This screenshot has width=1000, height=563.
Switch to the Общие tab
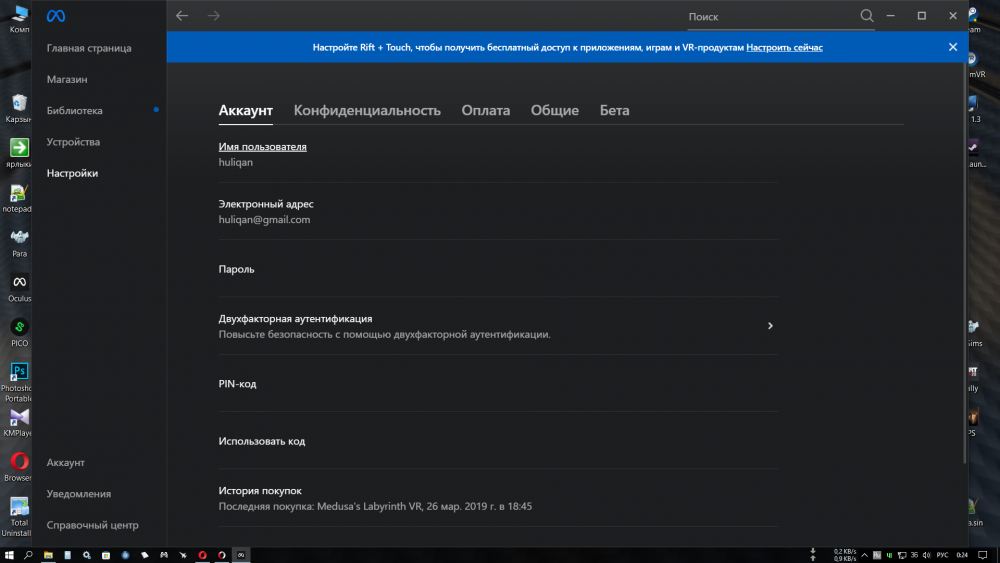pos(555,110)
